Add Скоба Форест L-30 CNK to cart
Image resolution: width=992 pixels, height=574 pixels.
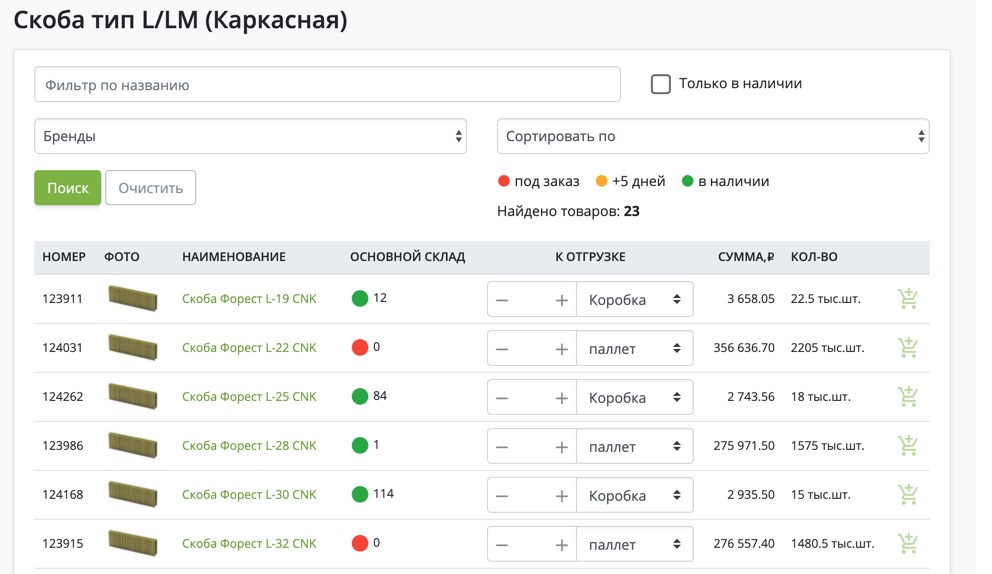coord(907,495)
